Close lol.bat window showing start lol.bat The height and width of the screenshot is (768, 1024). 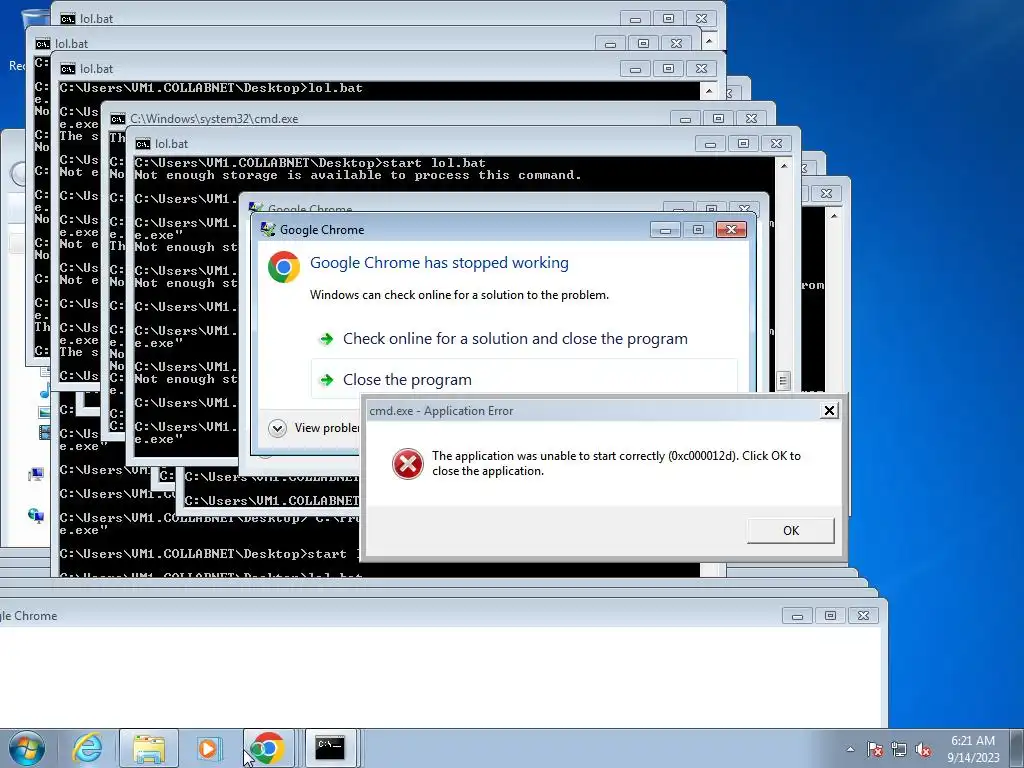pyautogui.click(x=776, y=144)
